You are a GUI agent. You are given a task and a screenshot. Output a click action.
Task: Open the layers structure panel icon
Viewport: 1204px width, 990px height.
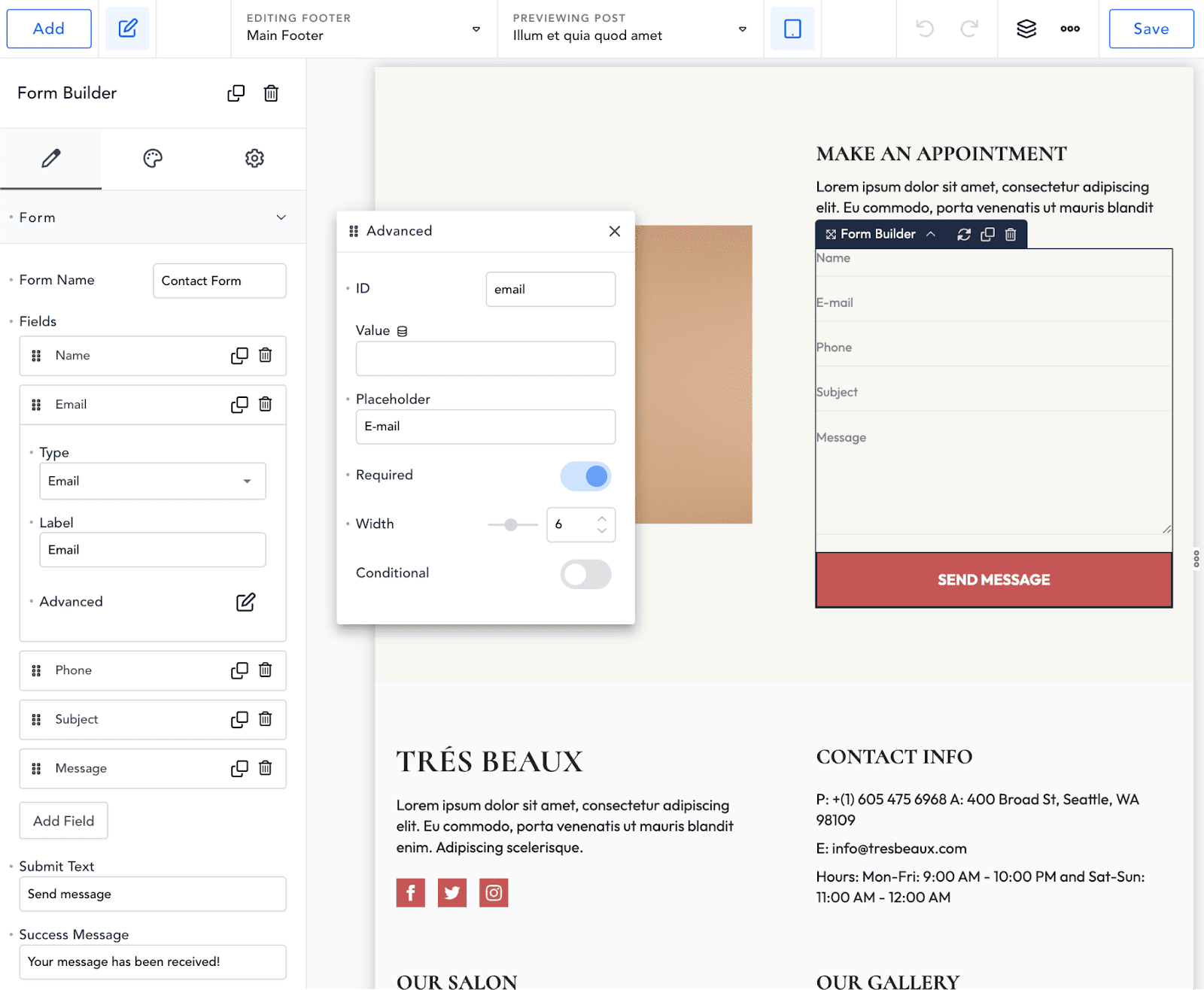[x=1026, y=29]
